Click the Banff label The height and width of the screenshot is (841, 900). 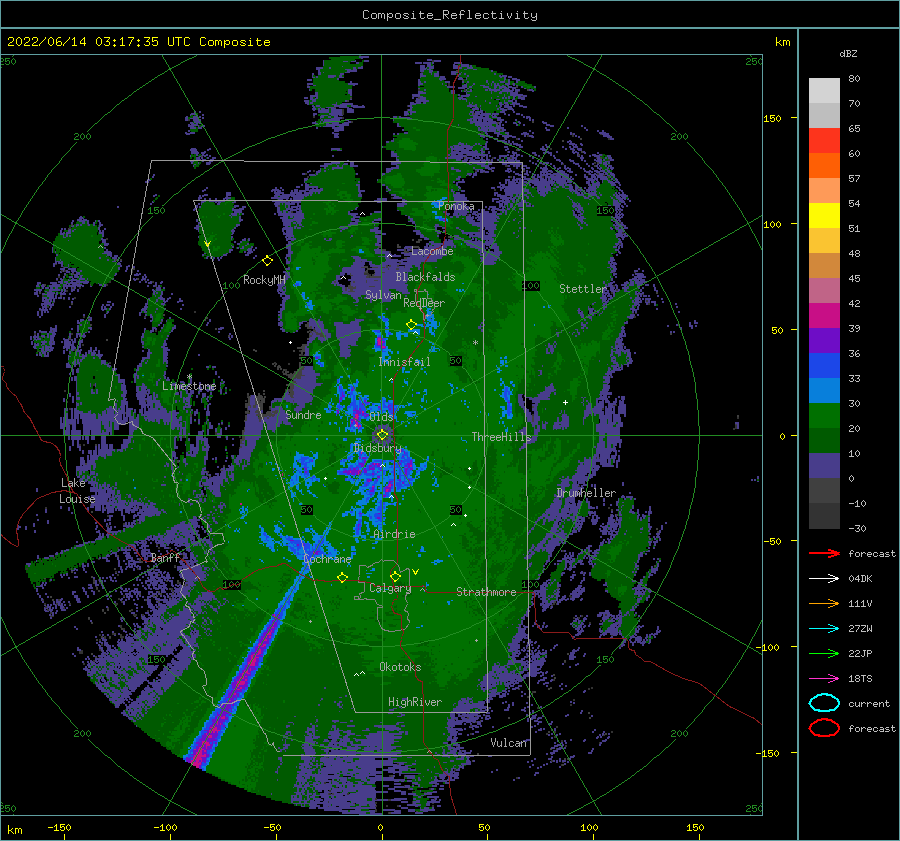165,557
